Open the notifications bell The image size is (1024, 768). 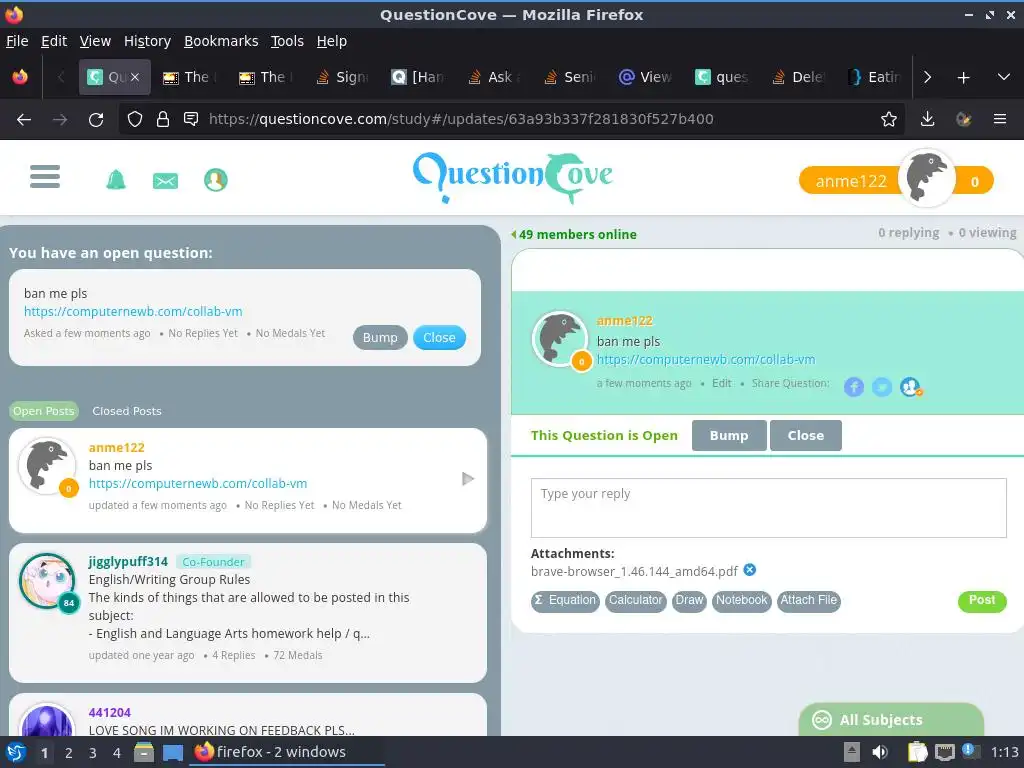click(x=116, y=179)
